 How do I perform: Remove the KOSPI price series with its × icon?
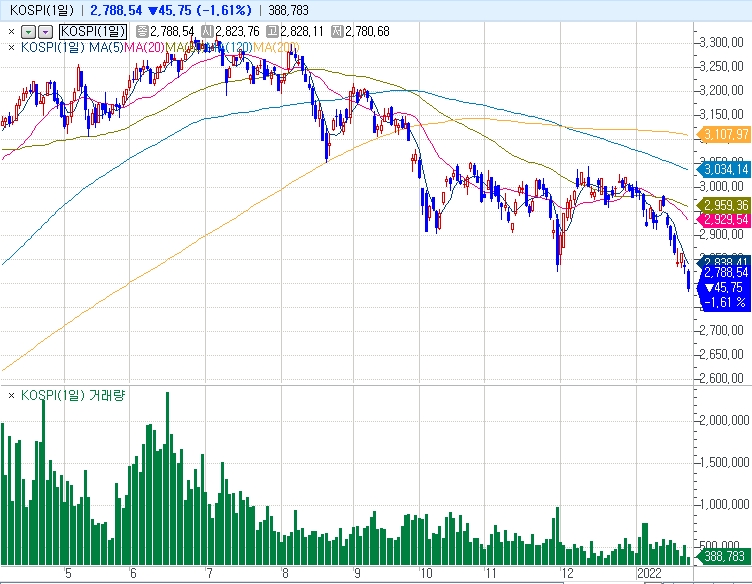(12, 32)
